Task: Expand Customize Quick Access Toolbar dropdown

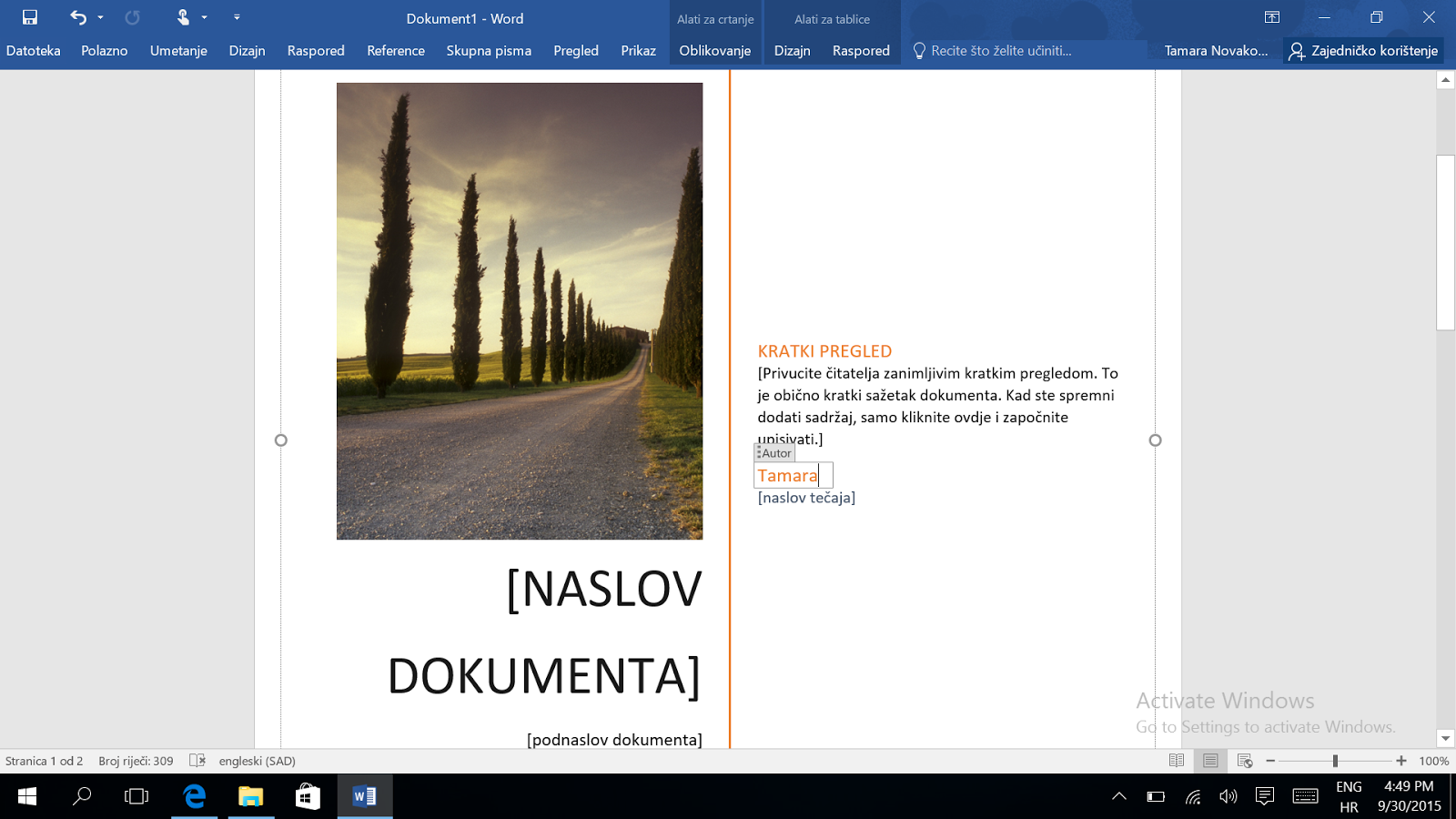Action: click(x=237, y=17)
